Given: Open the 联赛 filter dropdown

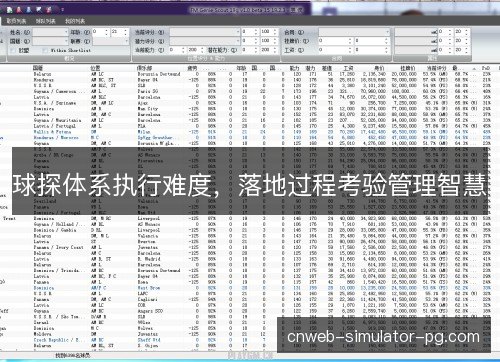Looking at the screenshot, I should (111, 41).
